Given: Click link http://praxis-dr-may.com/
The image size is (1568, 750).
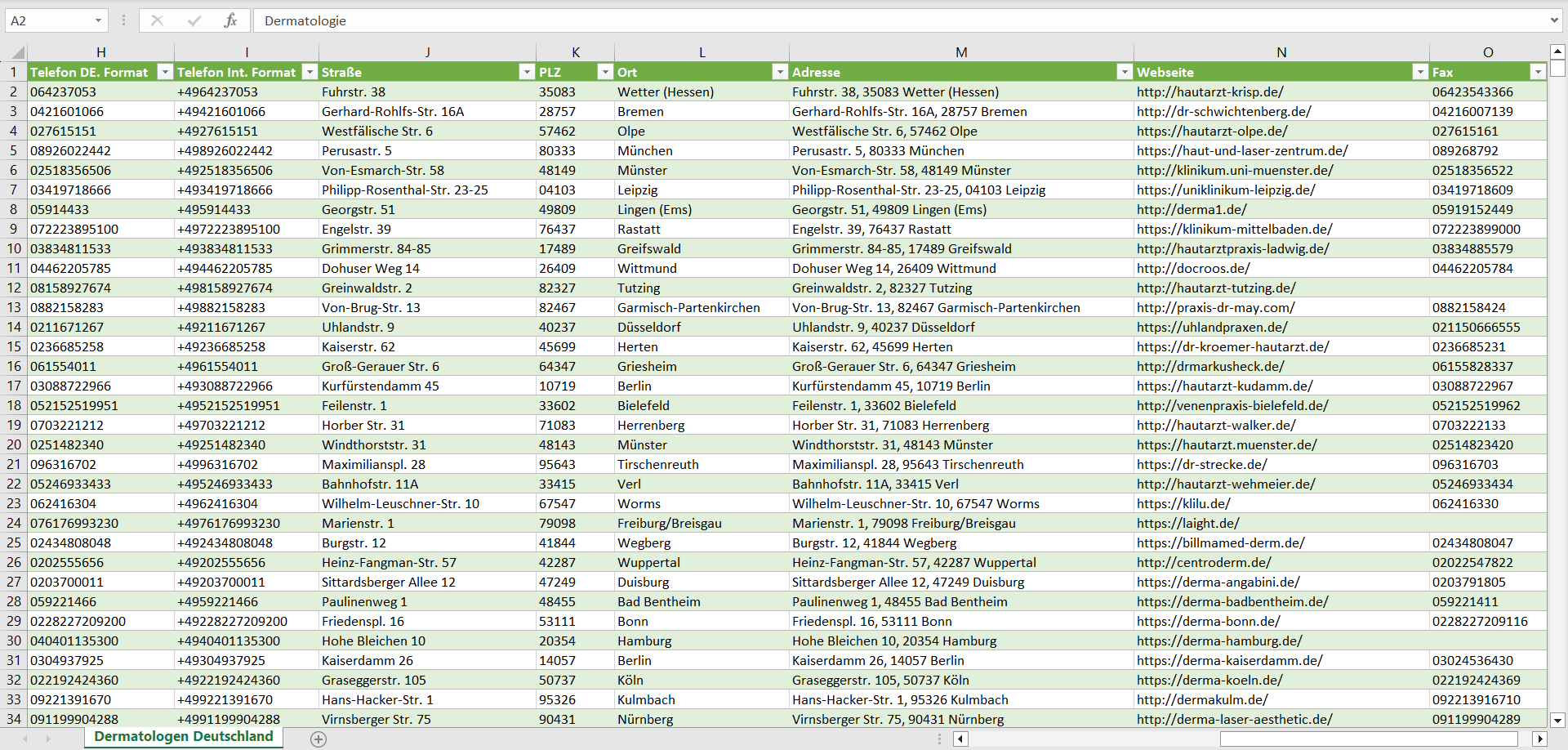Looking at the screenshot, I should pyautogui.click(x=1216, y=307).
